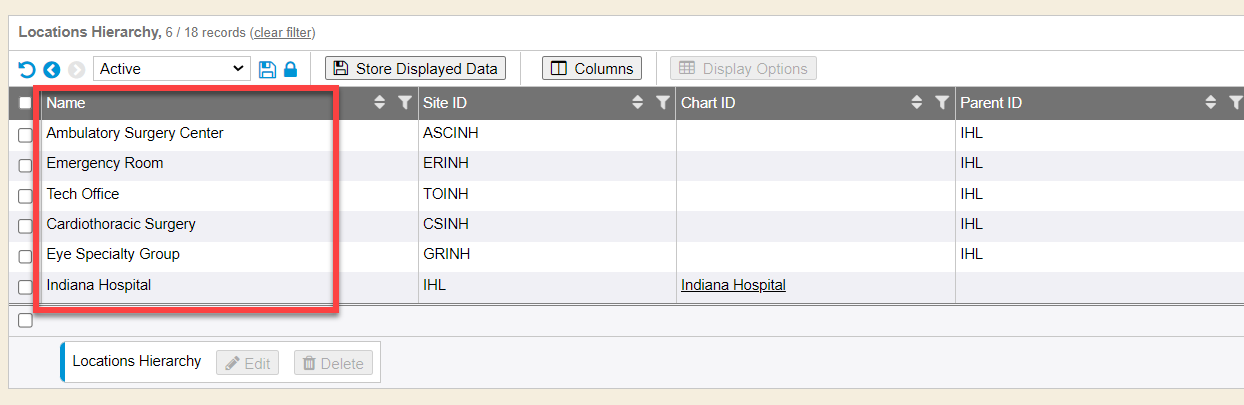Sort the Parent ID column

(1211, 102)
